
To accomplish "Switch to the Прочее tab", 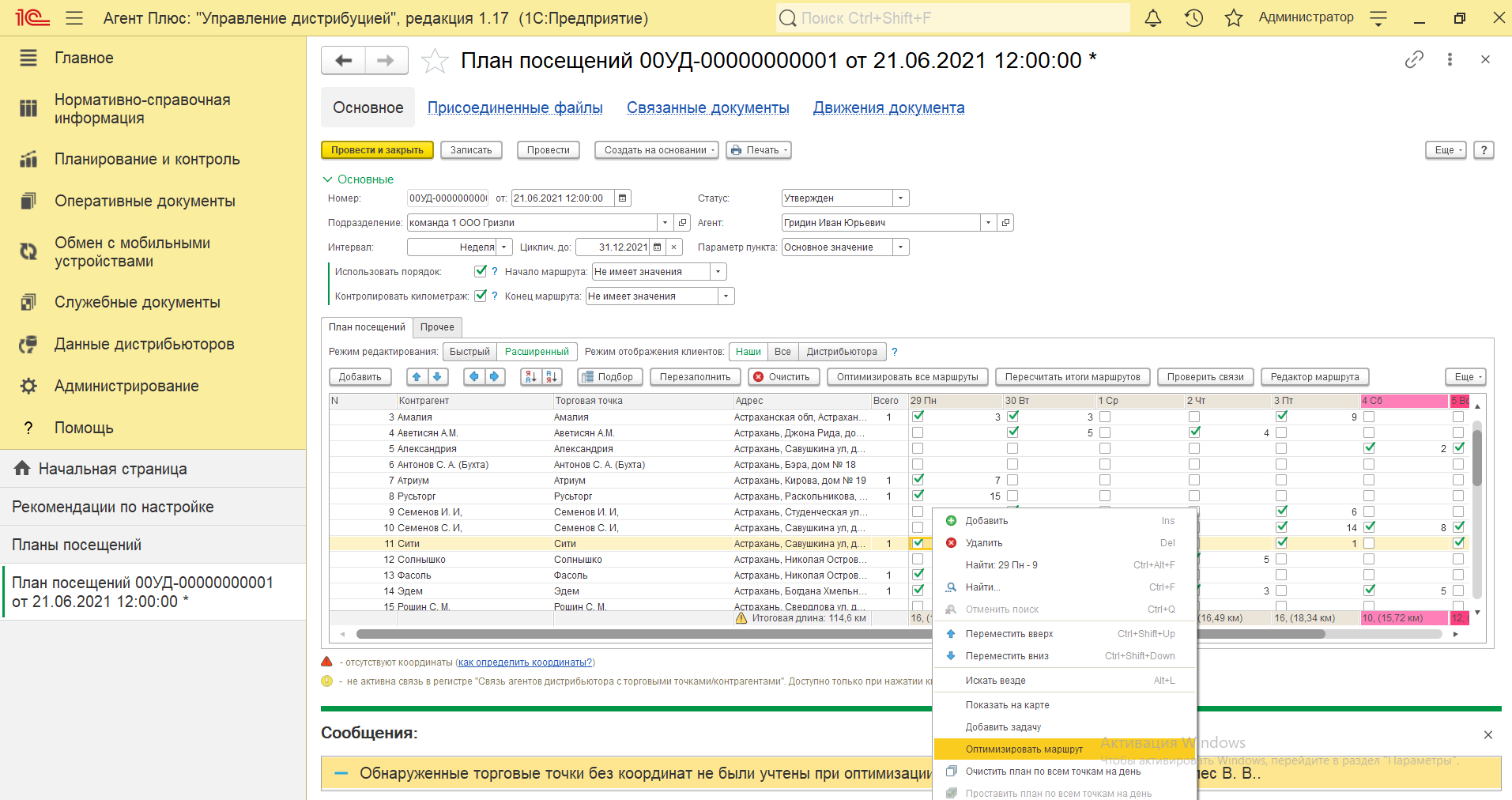I will (x=437, y=327).
